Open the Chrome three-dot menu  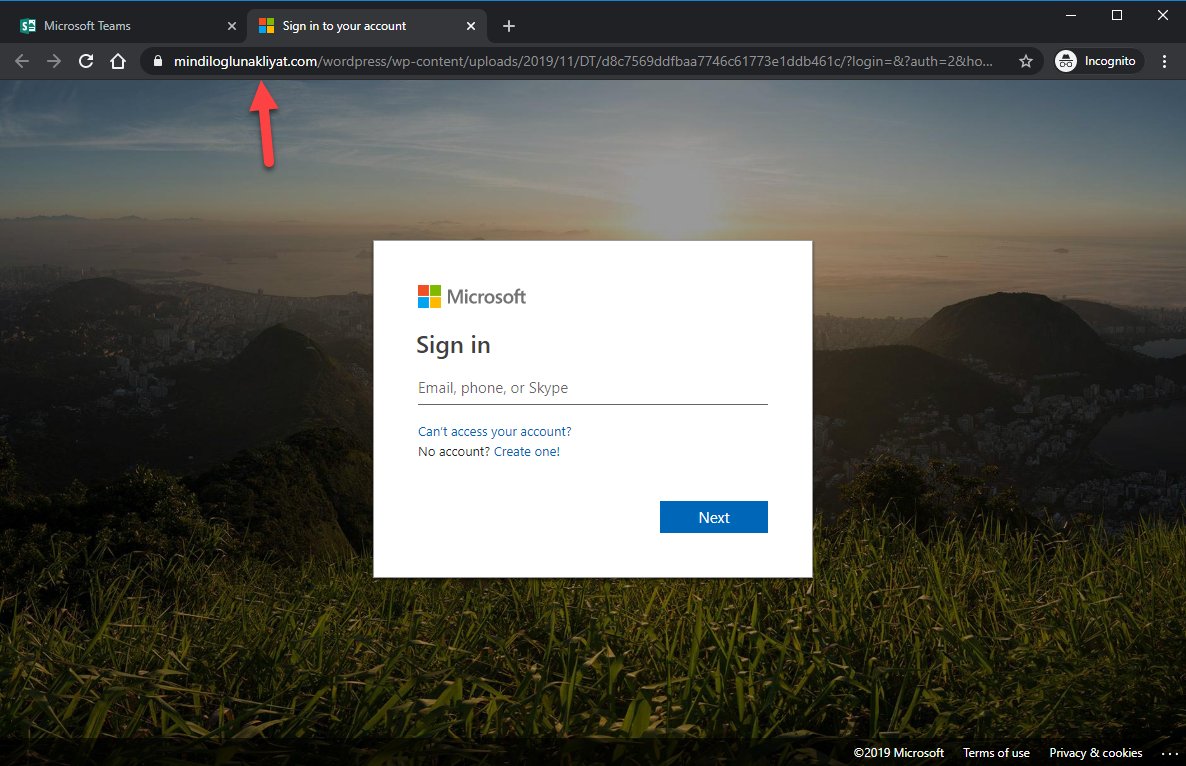pos(1164,61)
